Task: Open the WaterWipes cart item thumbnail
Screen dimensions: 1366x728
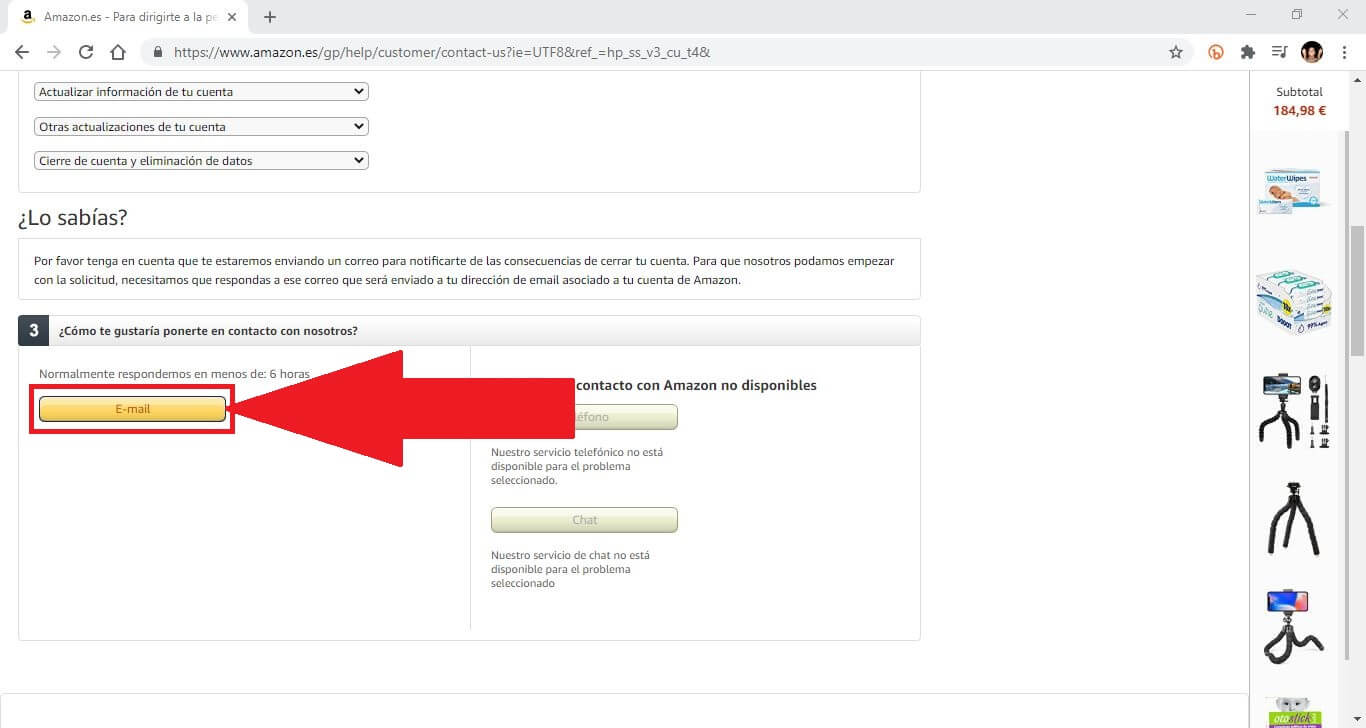Action: 1291,191
